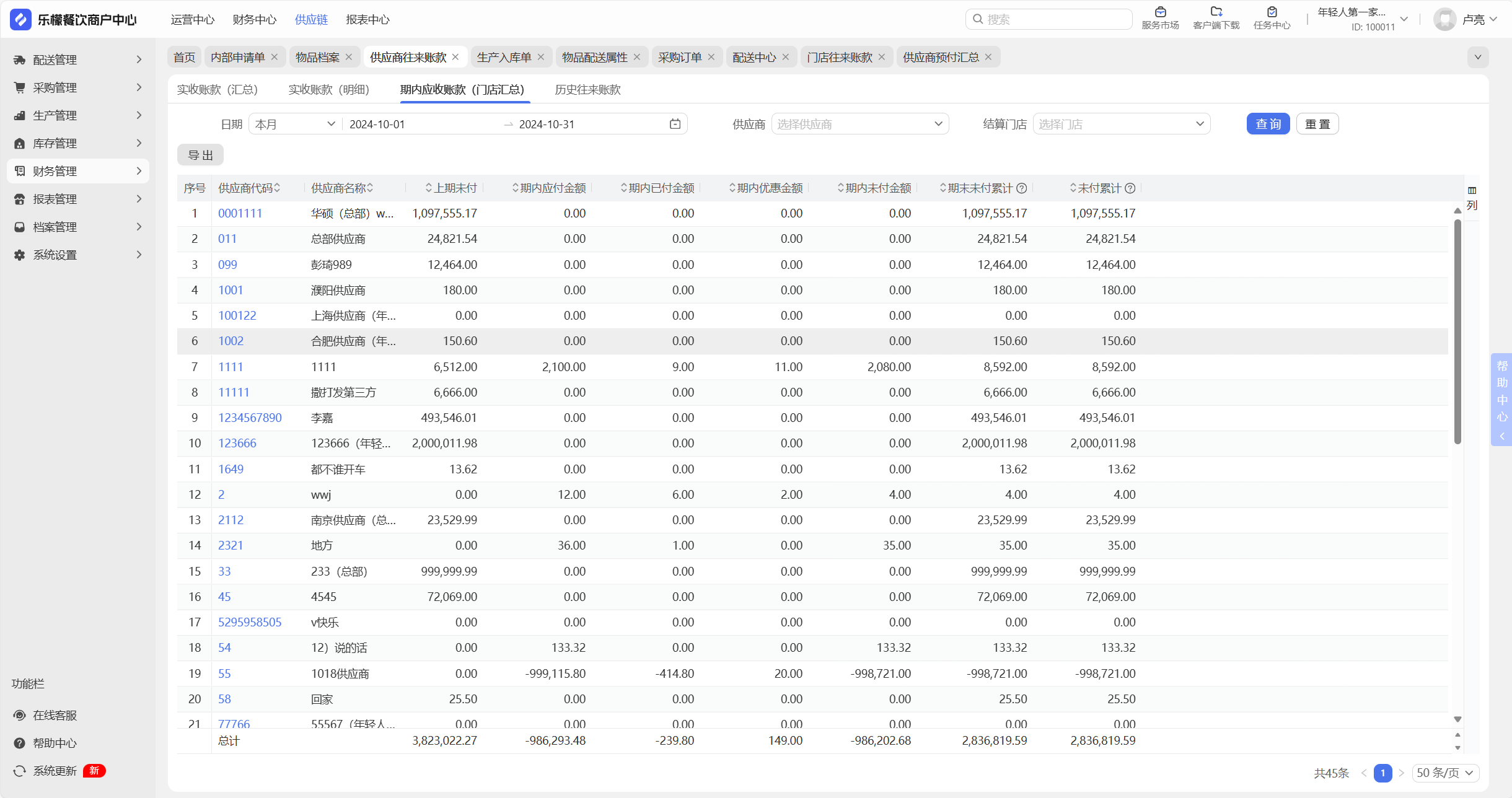The image size is (1512, 798).
Task: Open the 选择门店 dropdown
Action: (1122, 124)
